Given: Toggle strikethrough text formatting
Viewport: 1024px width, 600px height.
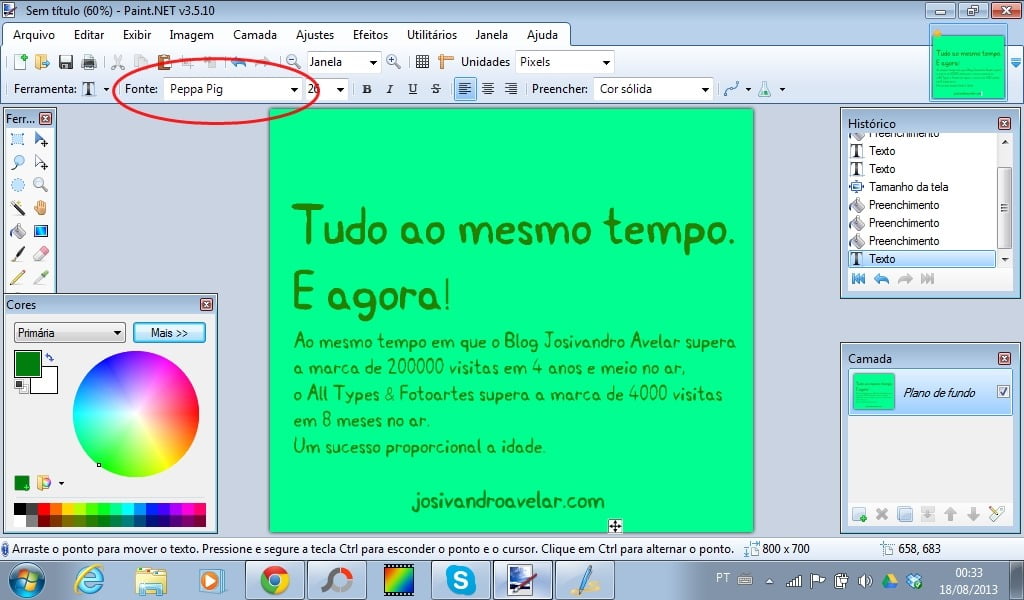Looking at the screenshot, I should (x=436, y=89).
